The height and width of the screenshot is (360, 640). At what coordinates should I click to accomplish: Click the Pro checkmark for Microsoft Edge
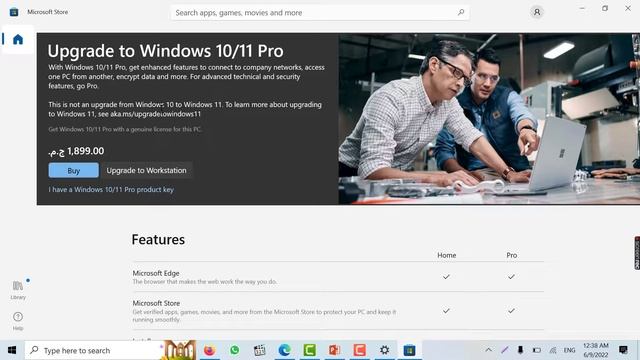coord(511,277)
